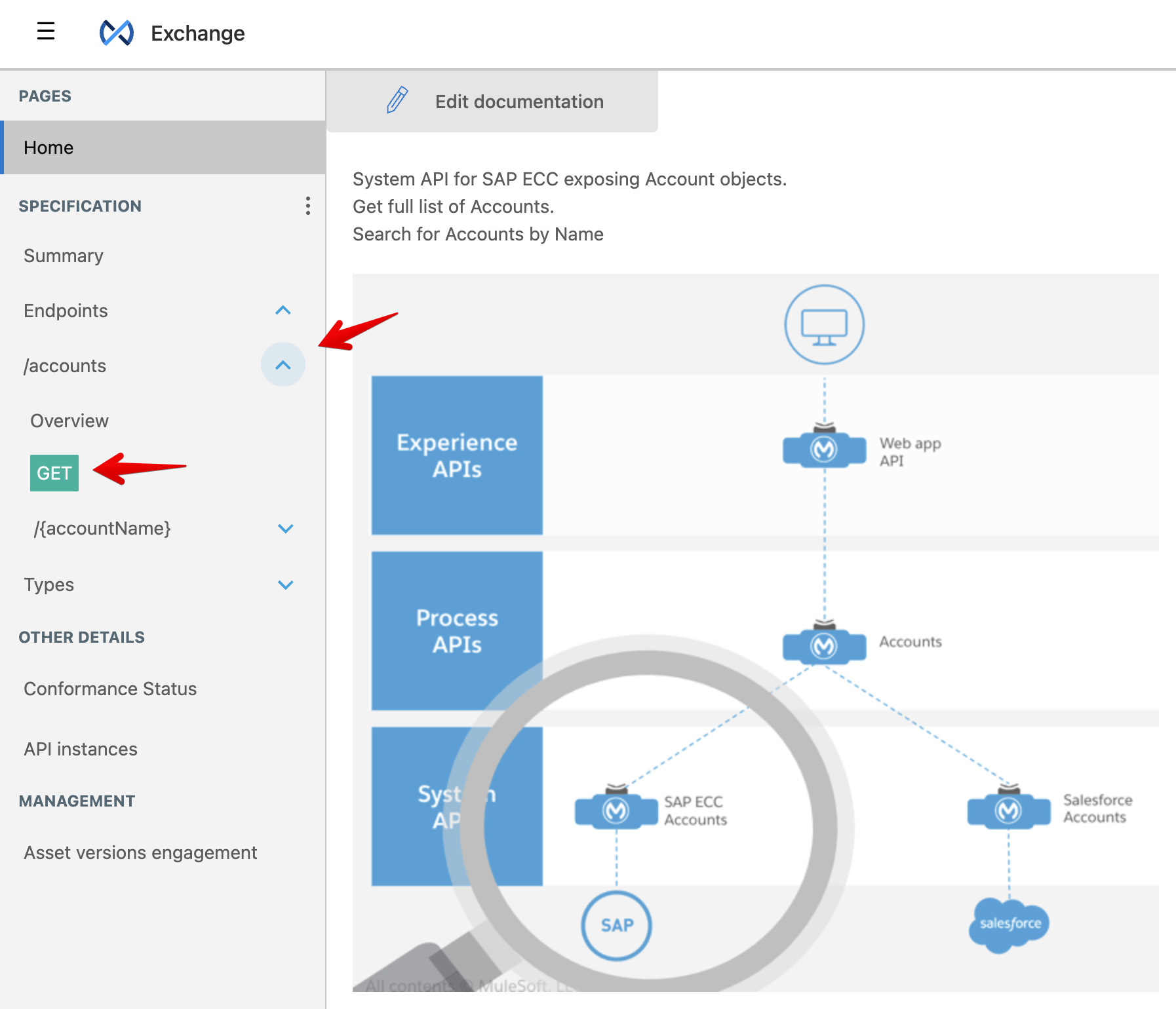Click the OTHER DETAILS section header

pos(81,638)
